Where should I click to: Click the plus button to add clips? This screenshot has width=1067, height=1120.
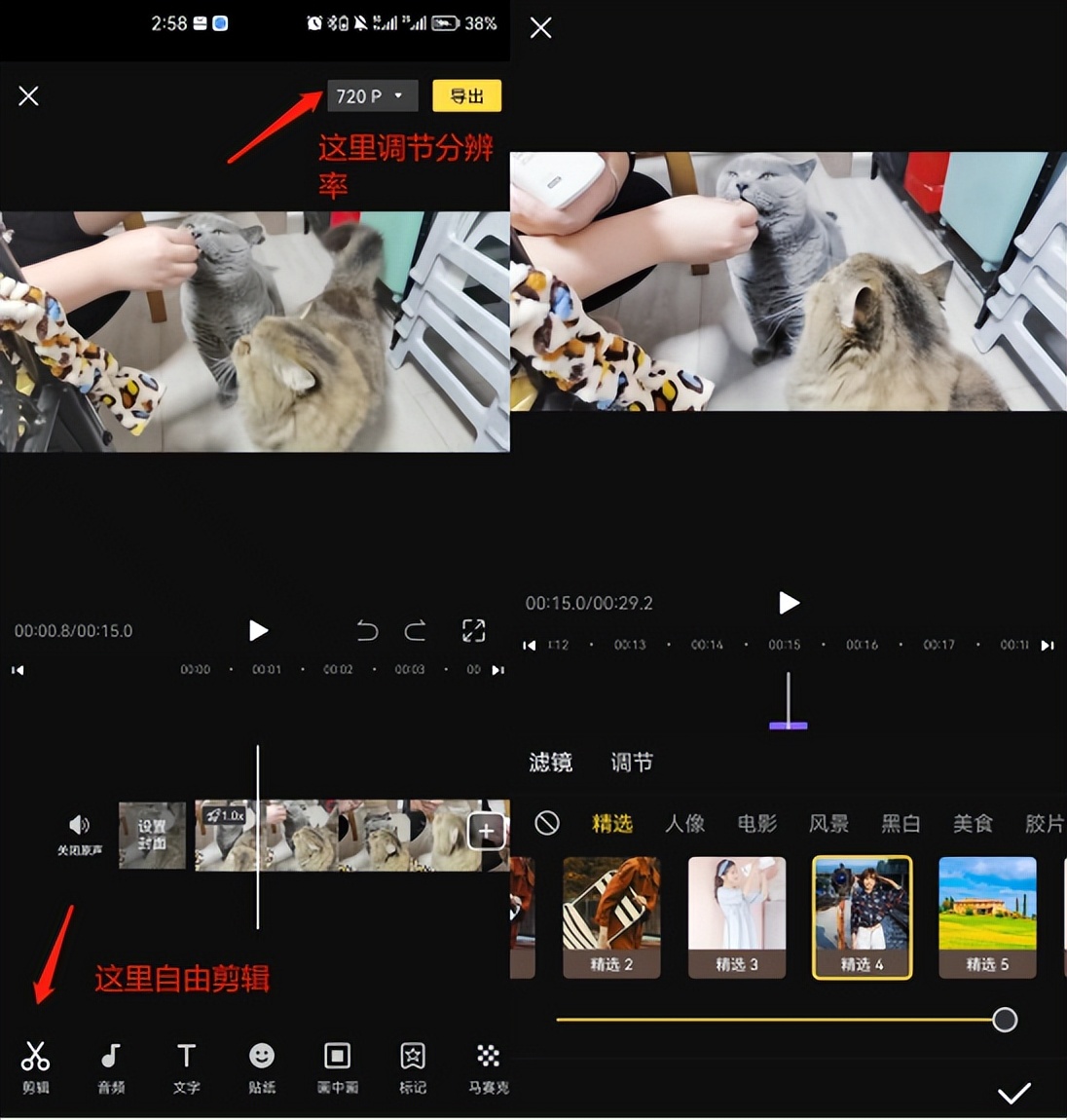pos(486,831)
